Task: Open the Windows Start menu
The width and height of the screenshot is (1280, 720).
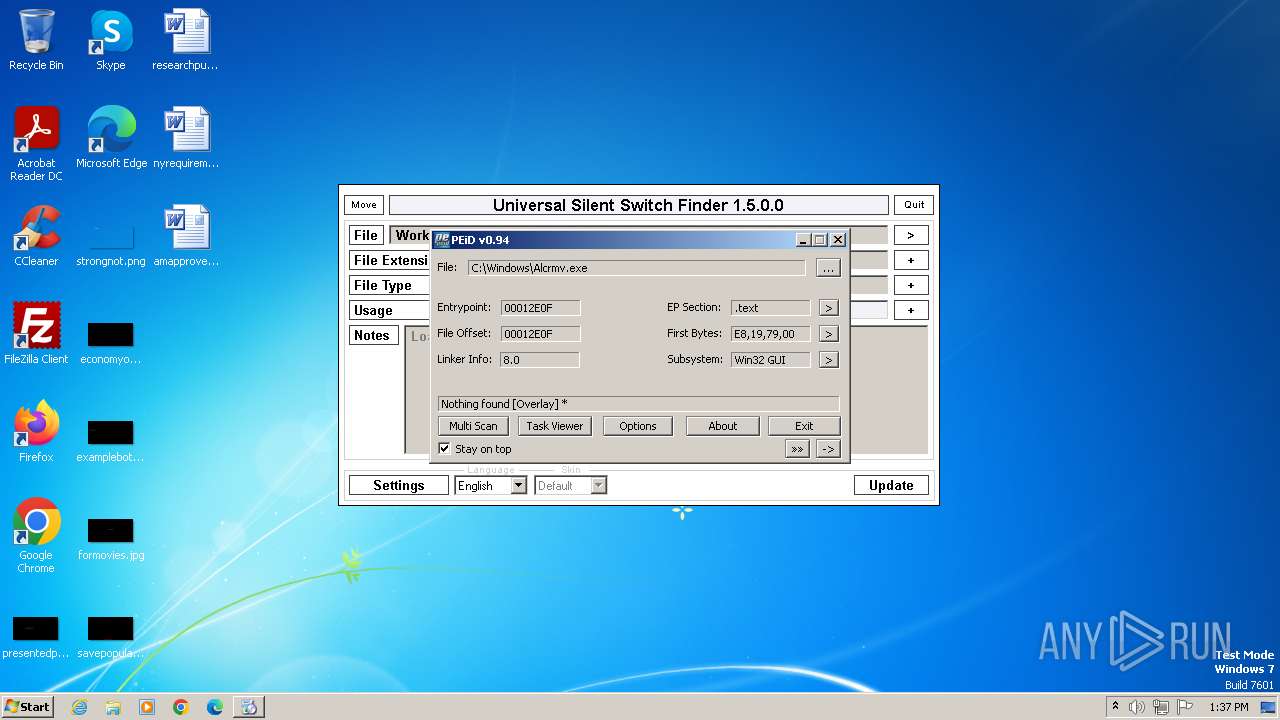Action: (x=28, y=707)
